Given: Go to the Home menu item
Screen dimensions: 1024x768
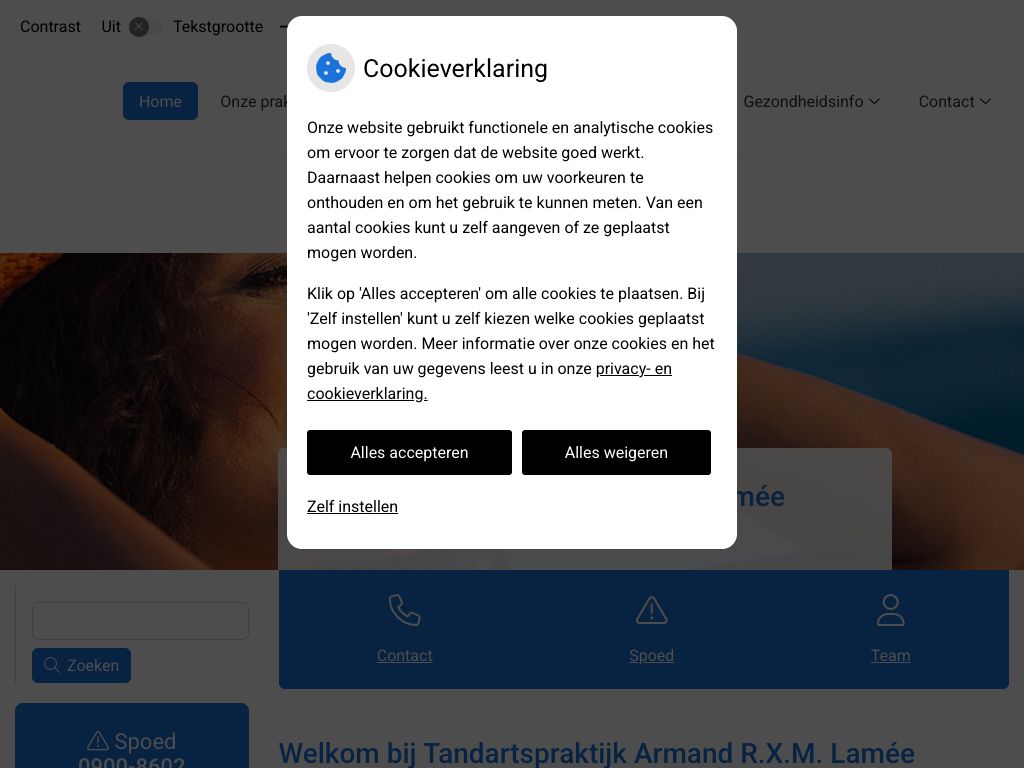Looking at the screenshot, I should click(x=160, y=101).
